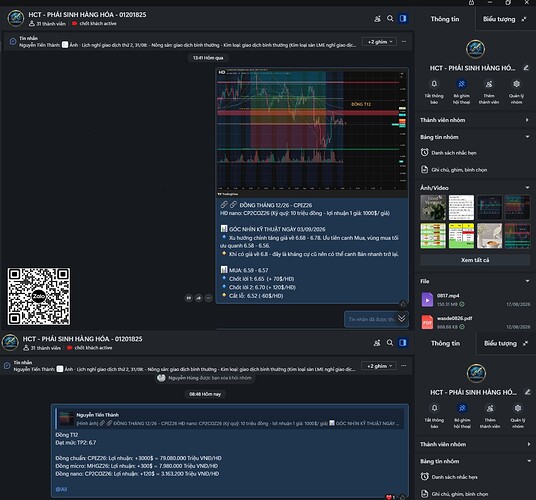The width and height of the screenshot is (536, 500).
Task: Open quoted Nguyễn Tiến Thành message in reply
Action: click(230, 419)
